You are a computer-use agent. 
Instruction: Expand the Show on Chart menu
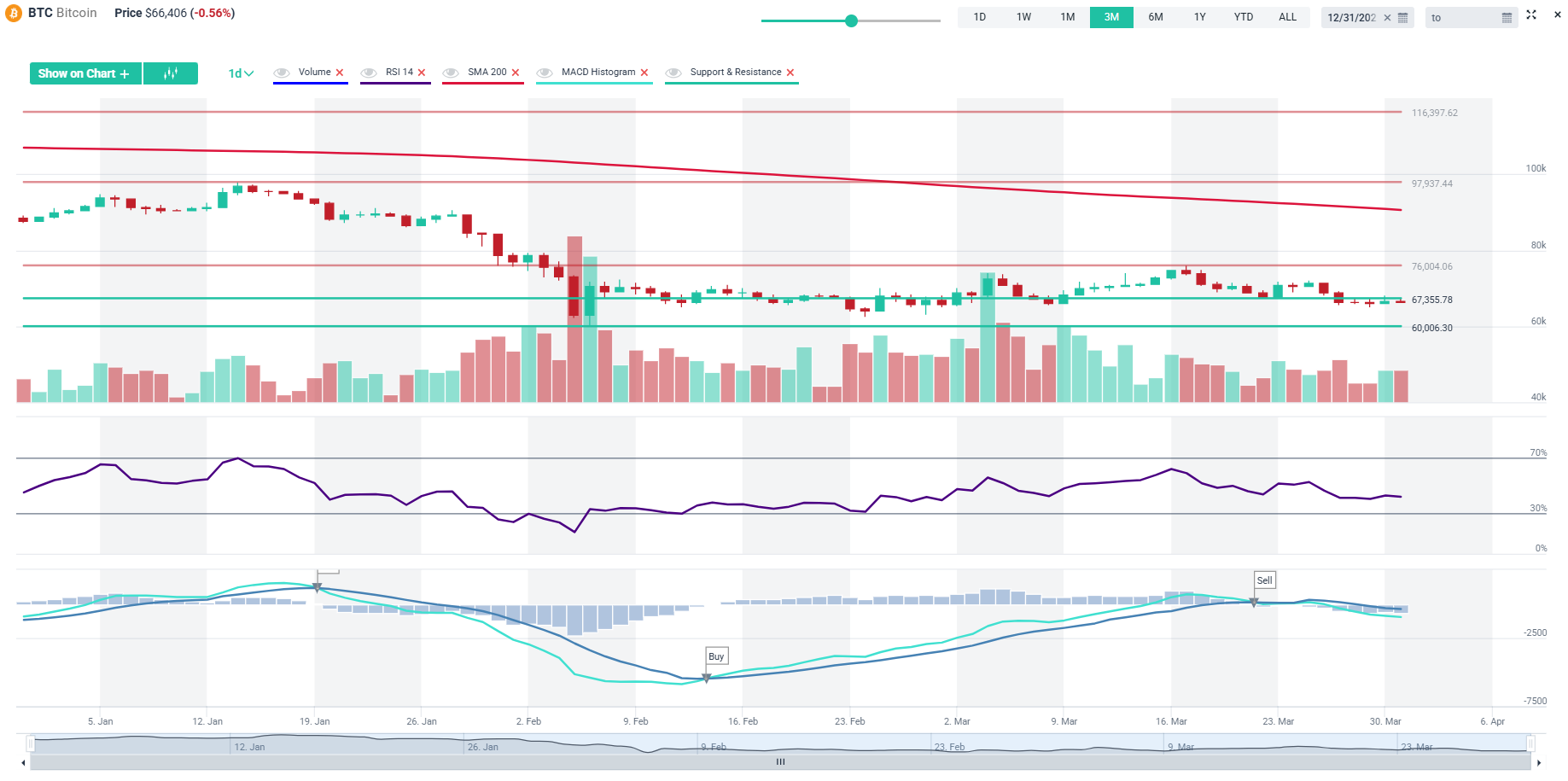point(85,73)
